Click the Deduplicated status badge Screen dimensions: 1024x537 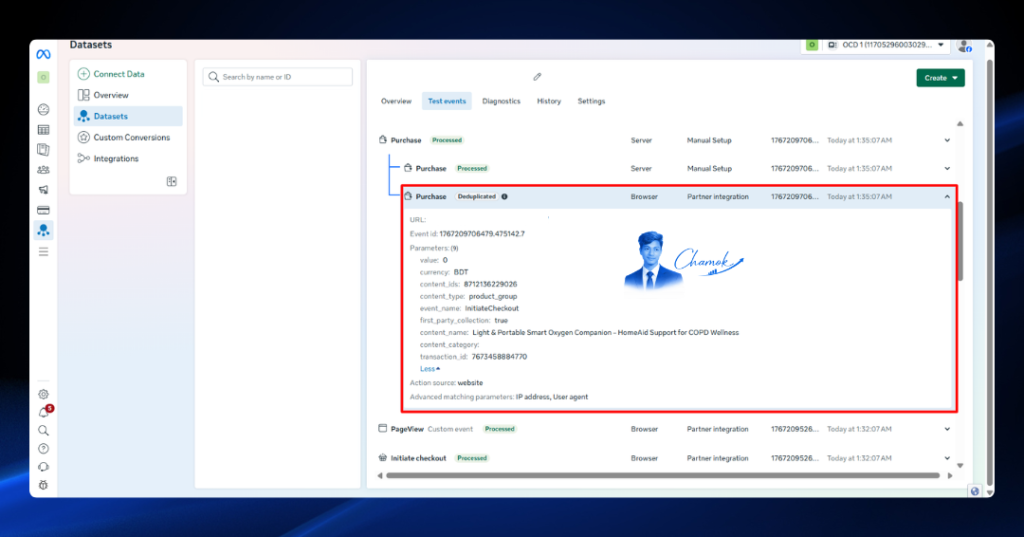[476, 197]
